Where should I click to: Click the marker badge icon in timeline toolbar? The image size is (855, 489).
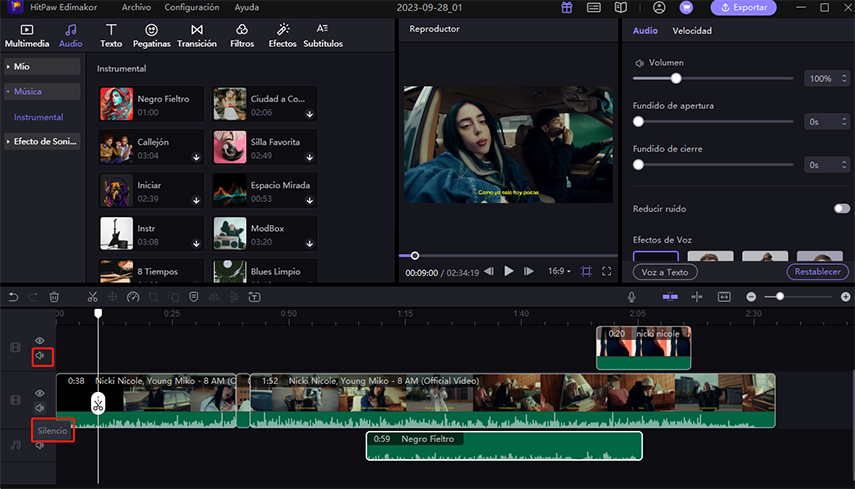(194, 297)
